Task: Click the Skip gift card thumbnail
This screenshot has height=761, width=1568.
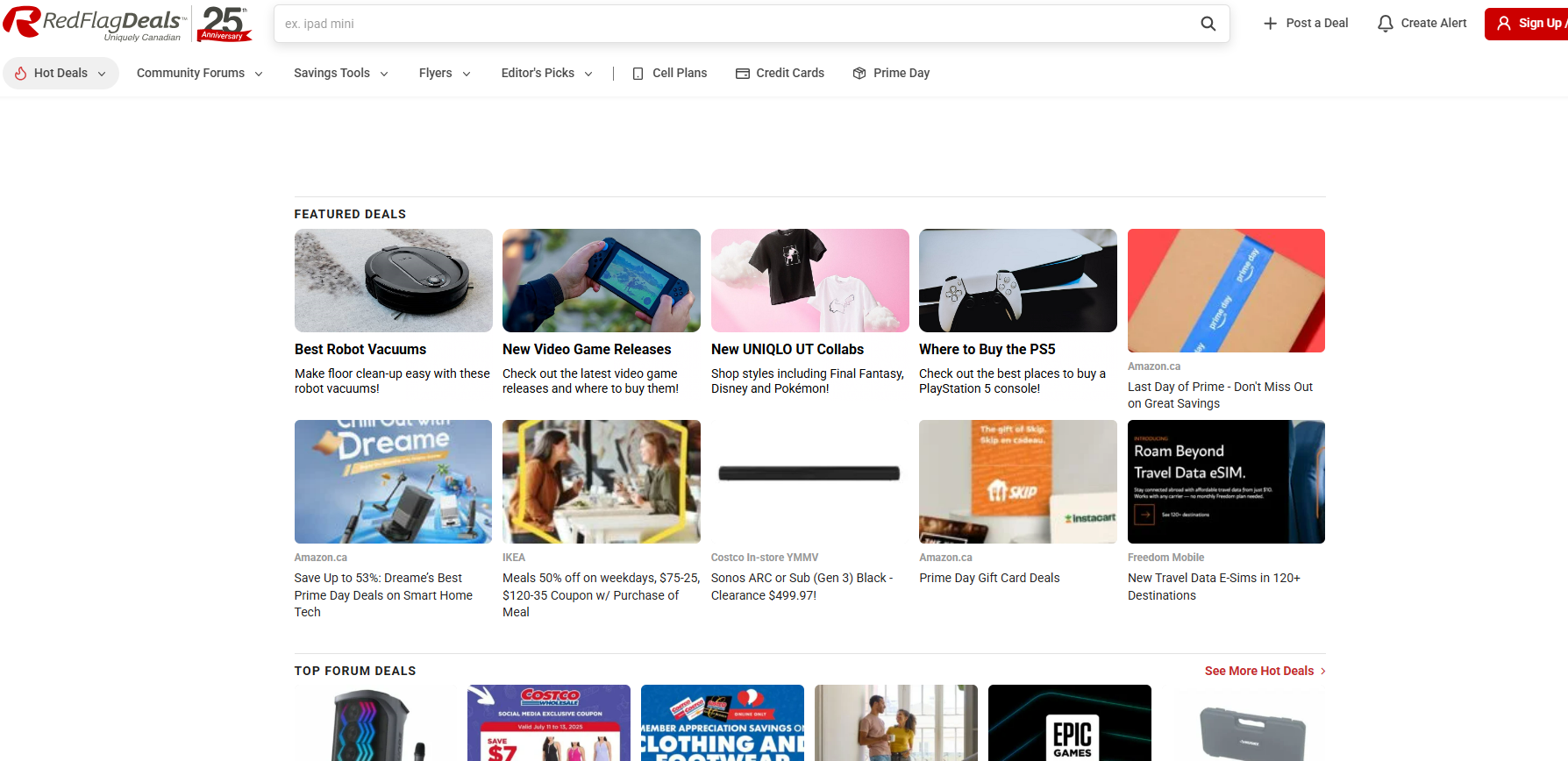Action: [1018, 481]
